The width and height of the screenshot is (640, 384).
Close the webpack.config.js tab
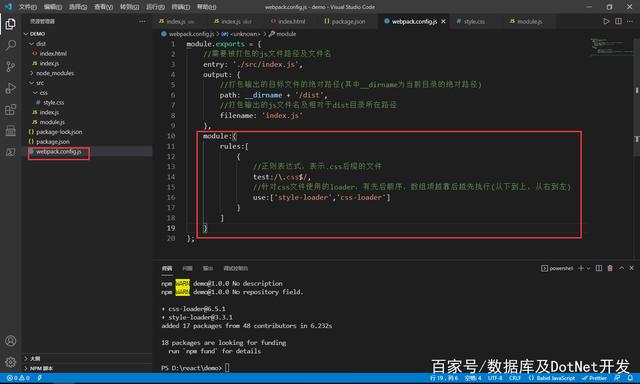pos(443,21)
